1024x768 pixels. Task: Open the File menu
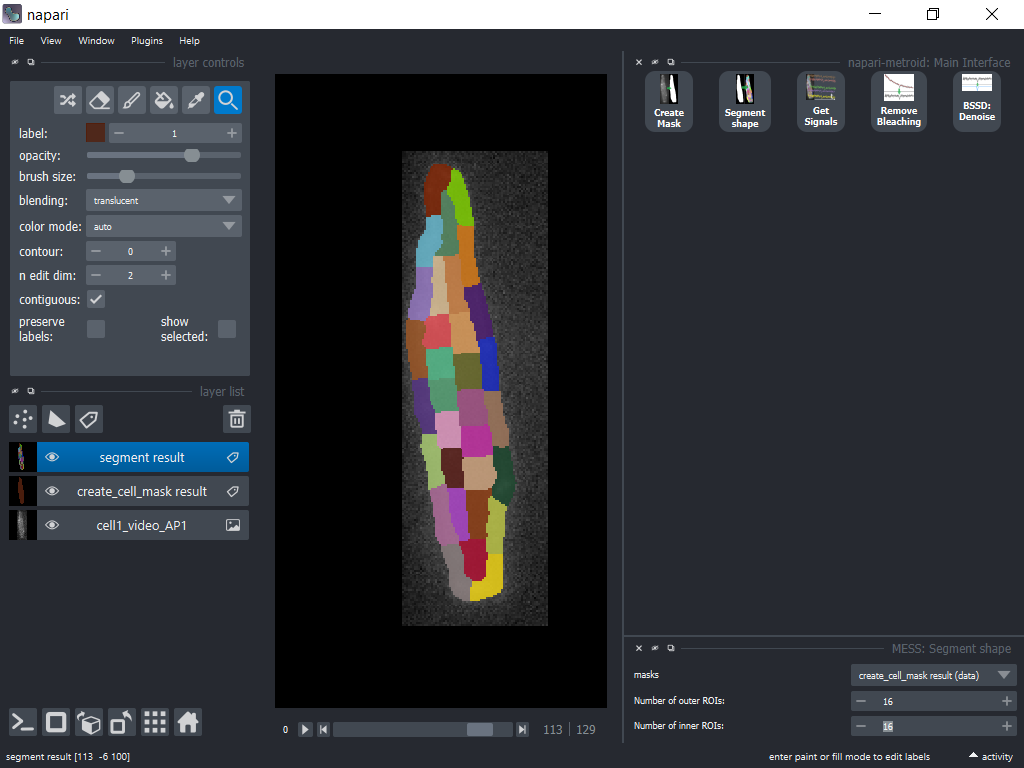pyautogui.click(x=16, y=40)
